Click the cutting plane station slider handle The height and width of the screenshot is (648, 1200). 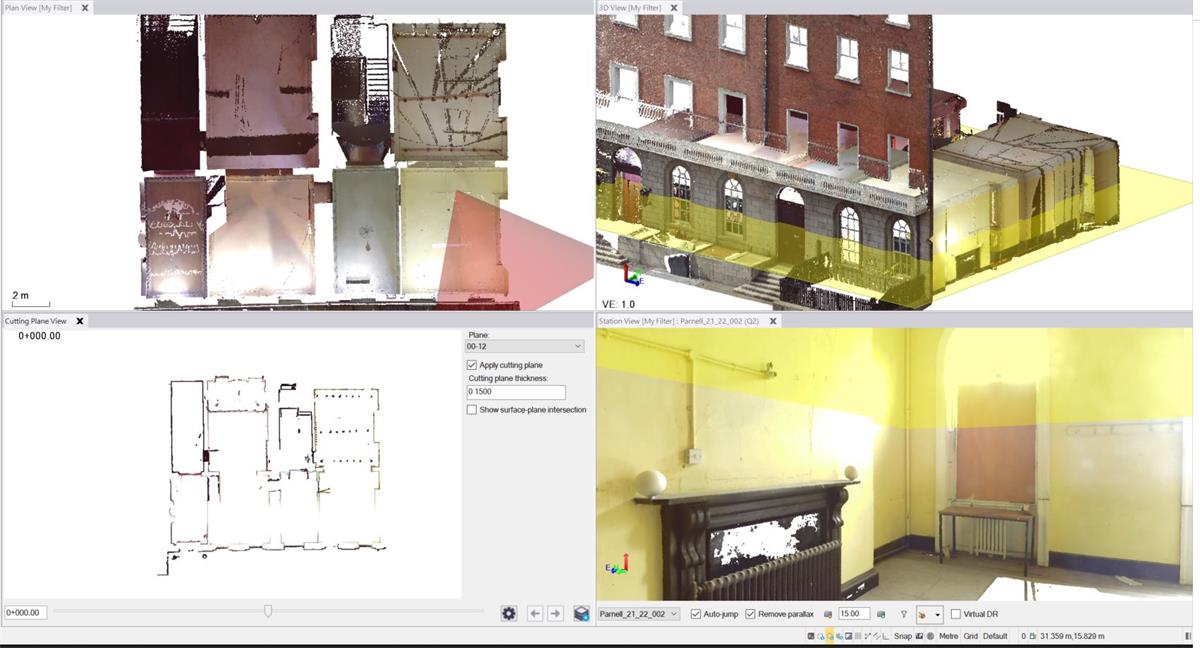(x=267, y=611)
